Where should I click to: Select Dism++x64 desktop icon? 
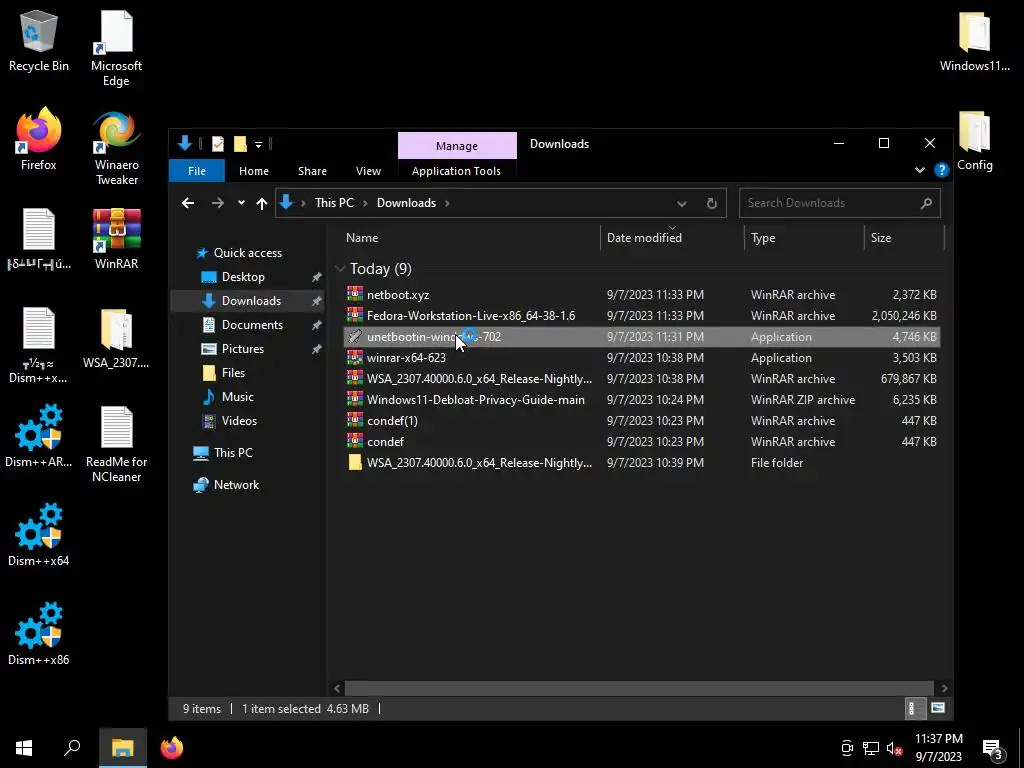coord(39,535)
